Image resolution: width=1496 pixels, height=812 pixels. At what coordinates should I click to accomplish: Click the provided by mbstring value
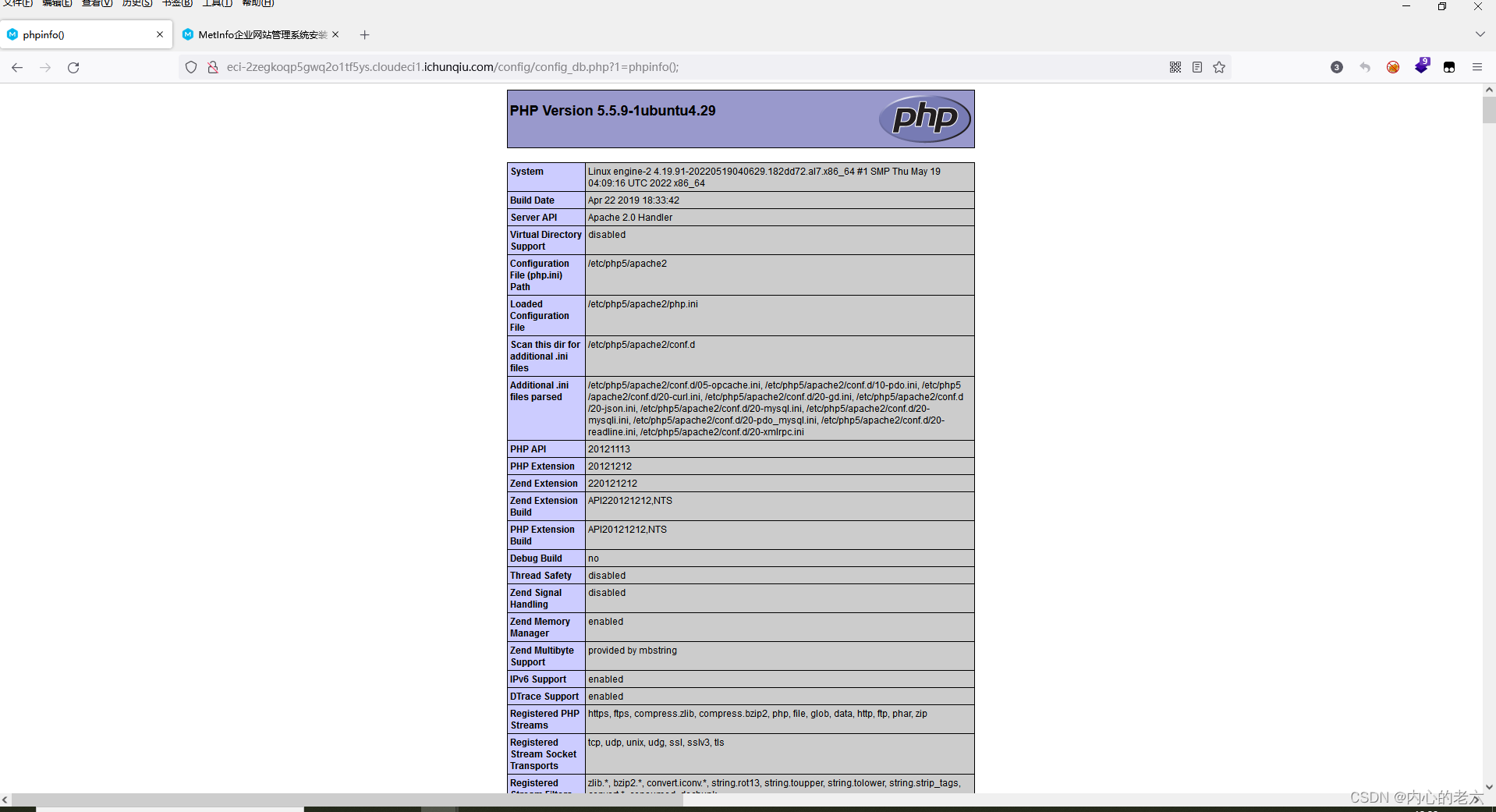pyautogui.click(x=633, y=651)
